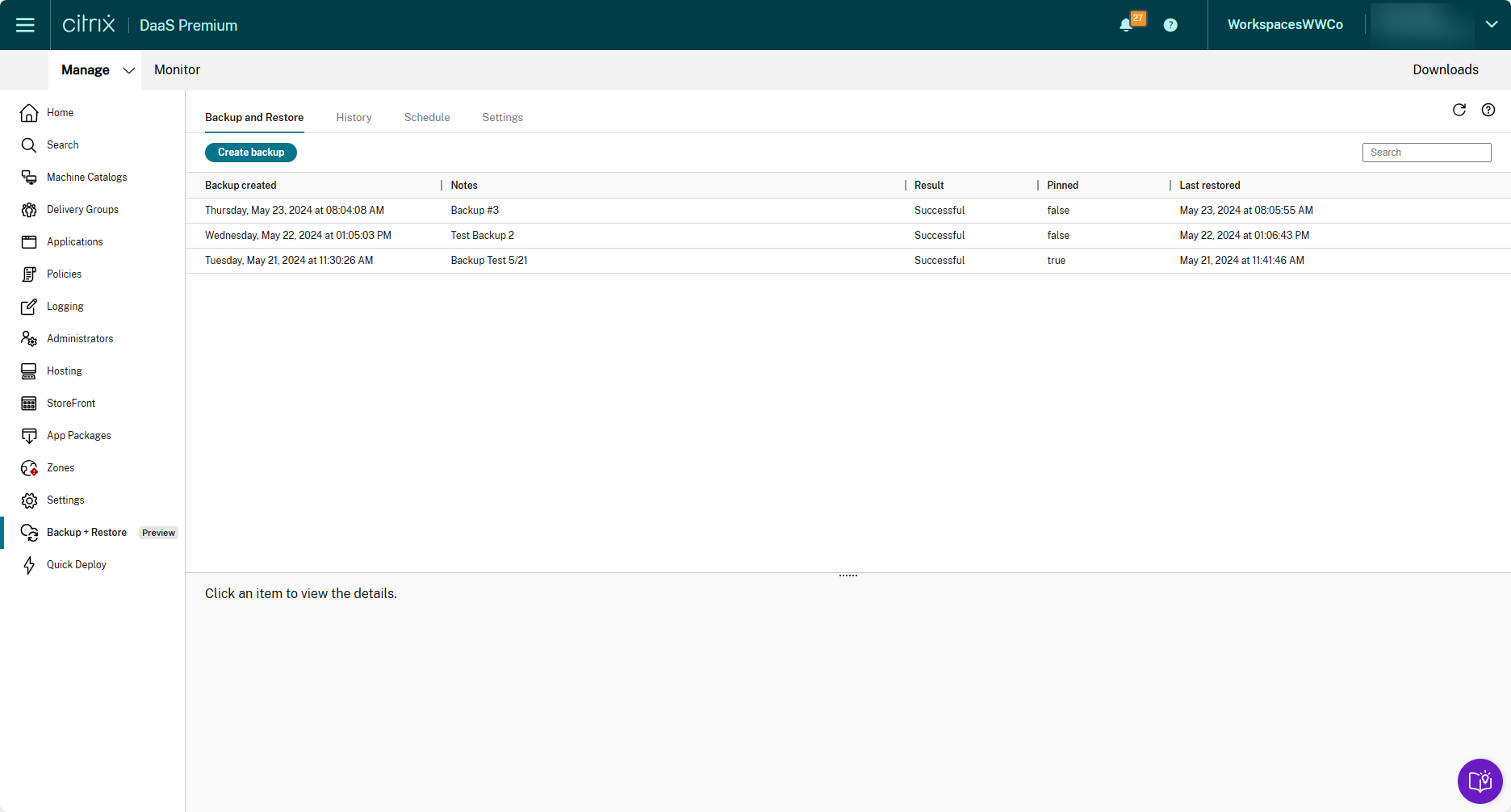Click the Create backup button
Screen dimensions: 1511x812
coord(251,153)
